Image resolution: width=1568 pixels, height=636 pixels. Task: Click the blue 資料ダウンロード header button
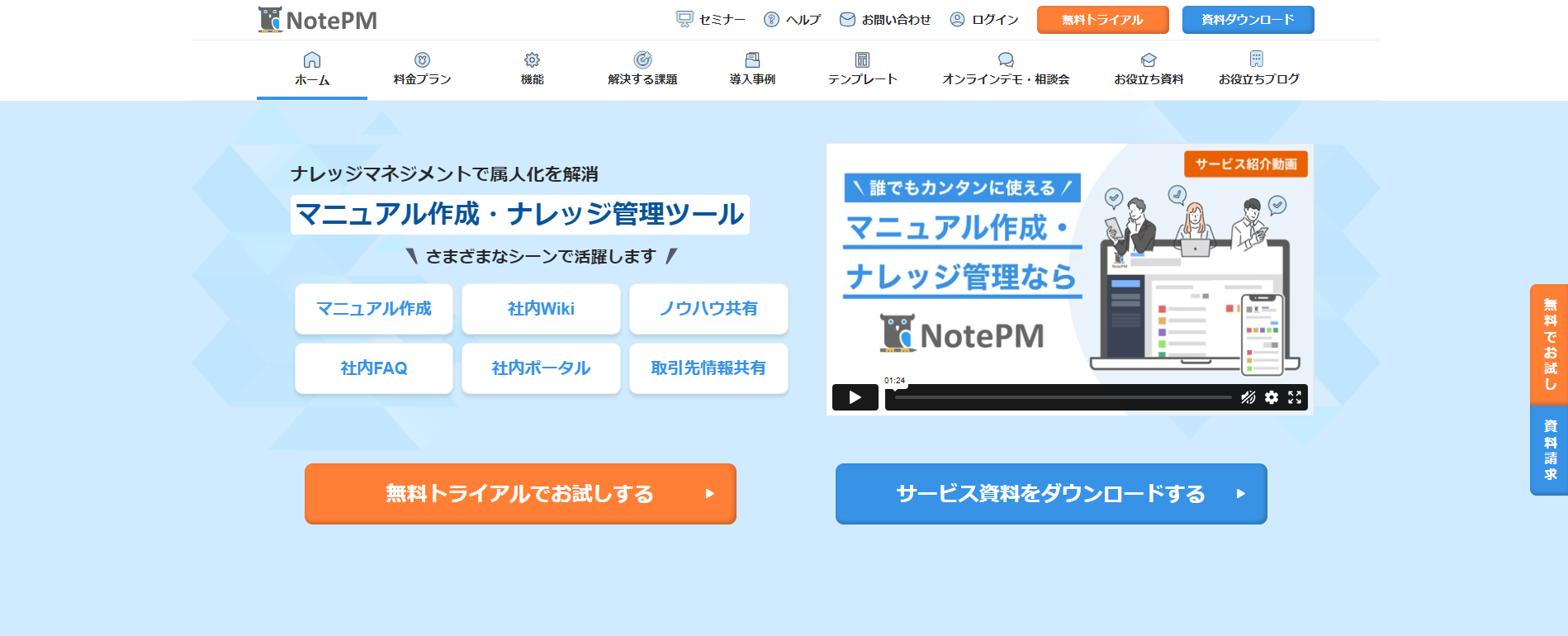1248,20
